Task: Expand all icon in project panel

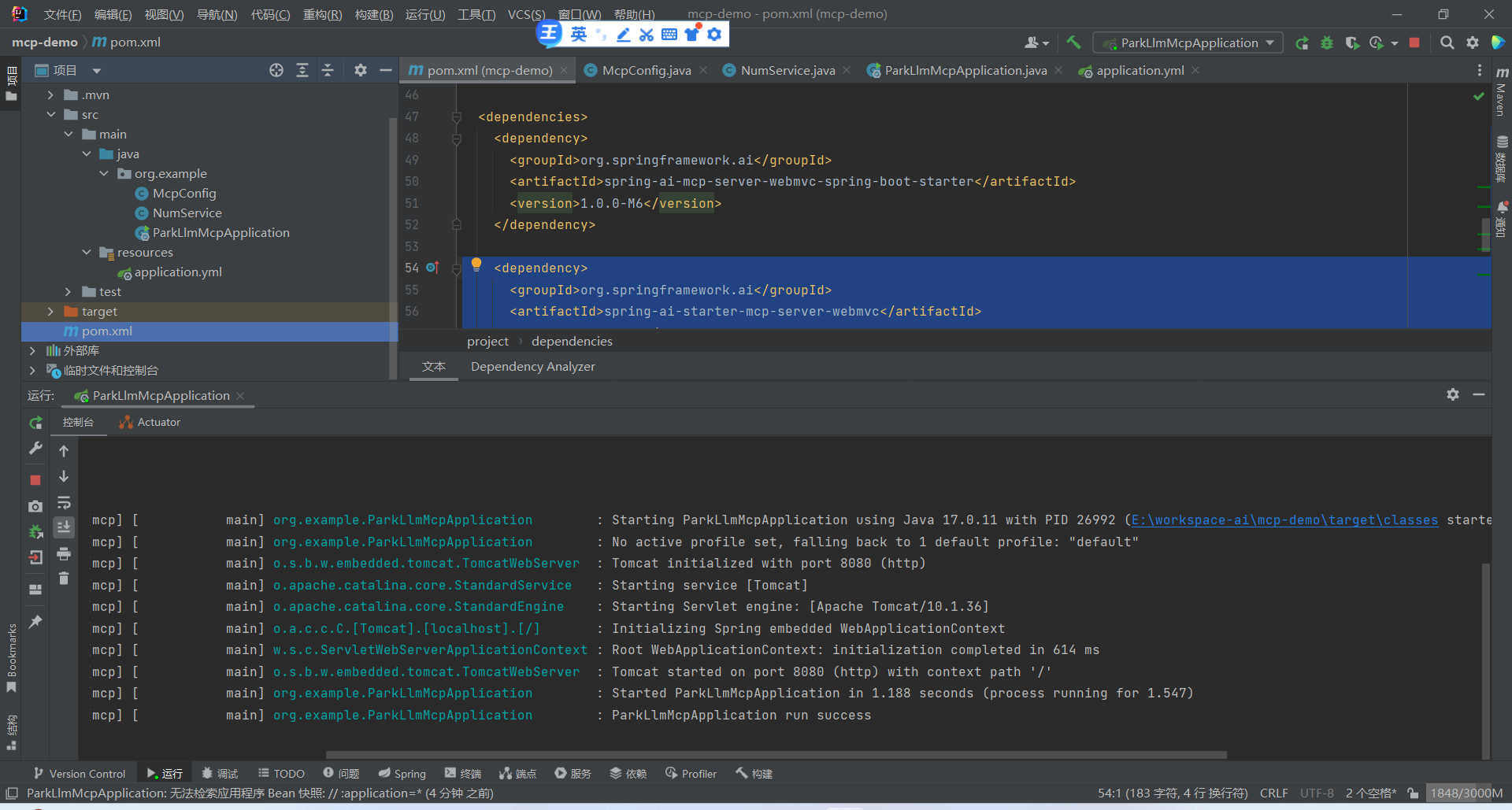Action: click(x=302, y=70)
